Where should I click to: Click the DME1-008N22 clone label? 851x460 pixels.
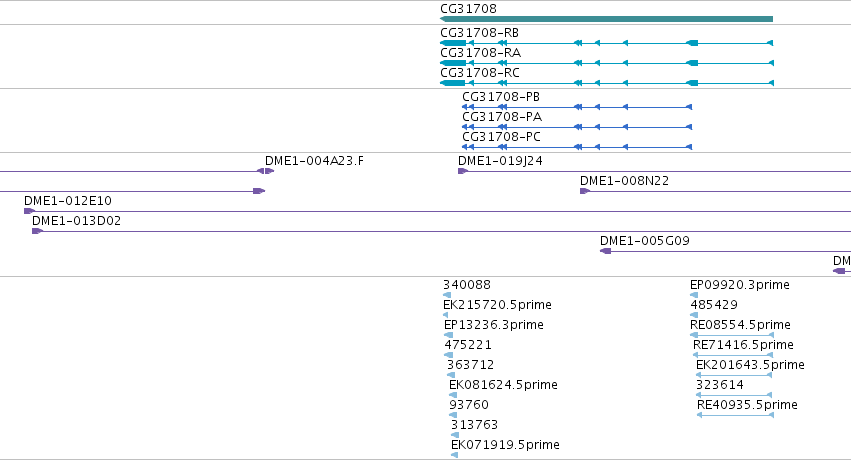(624, 181)
